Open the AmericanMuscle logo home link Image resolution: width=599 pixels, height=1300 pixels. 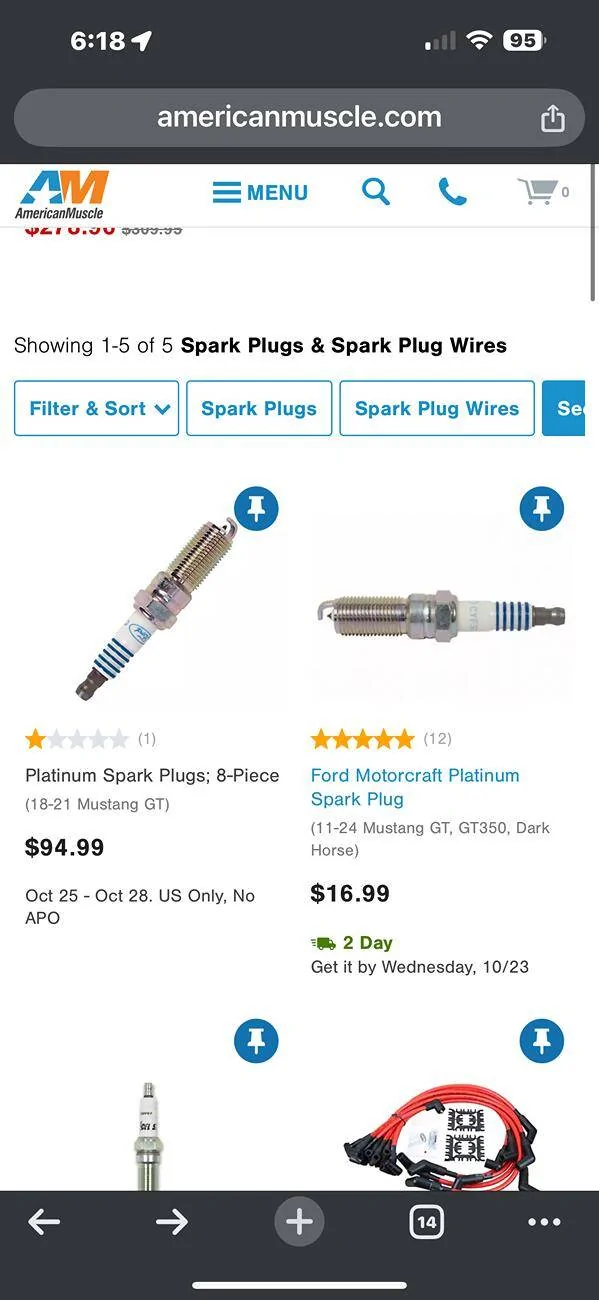61,193
